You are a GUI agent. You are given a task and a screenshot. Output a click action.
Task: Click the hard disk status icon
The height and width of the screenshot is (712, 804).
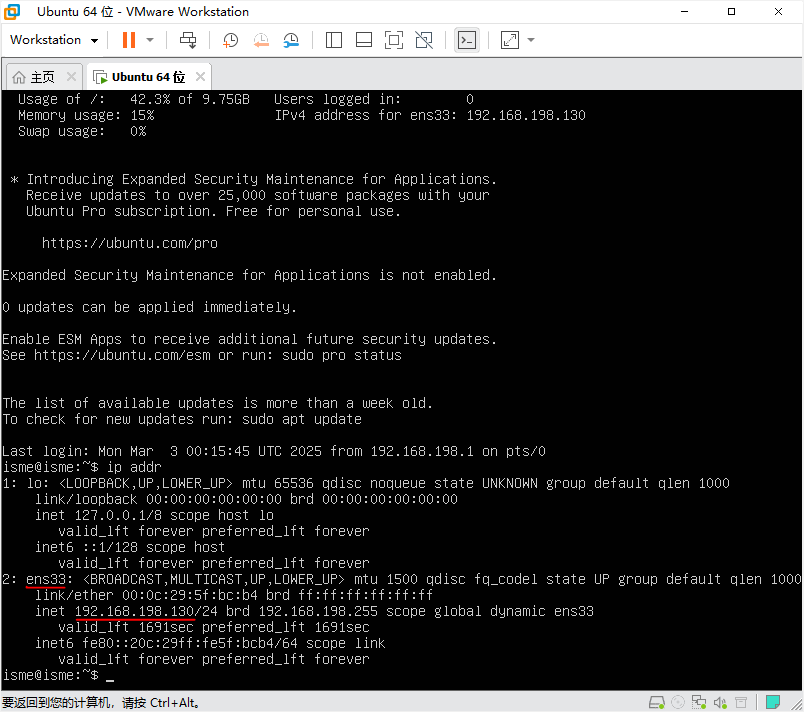pos(657,702)
